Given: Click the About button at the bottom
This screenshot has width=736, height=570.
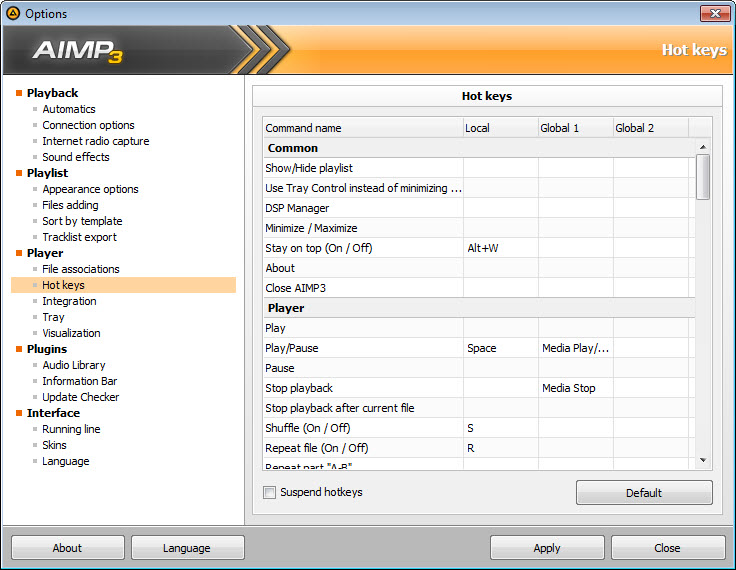Looking at the screenshot, I should (x=68, y=548).
